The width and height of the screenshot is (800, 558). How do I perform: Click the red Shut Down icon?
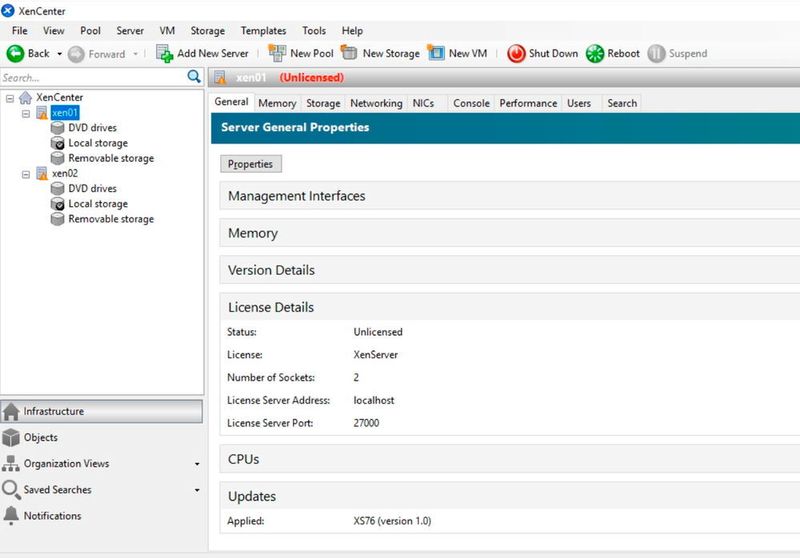516,54
